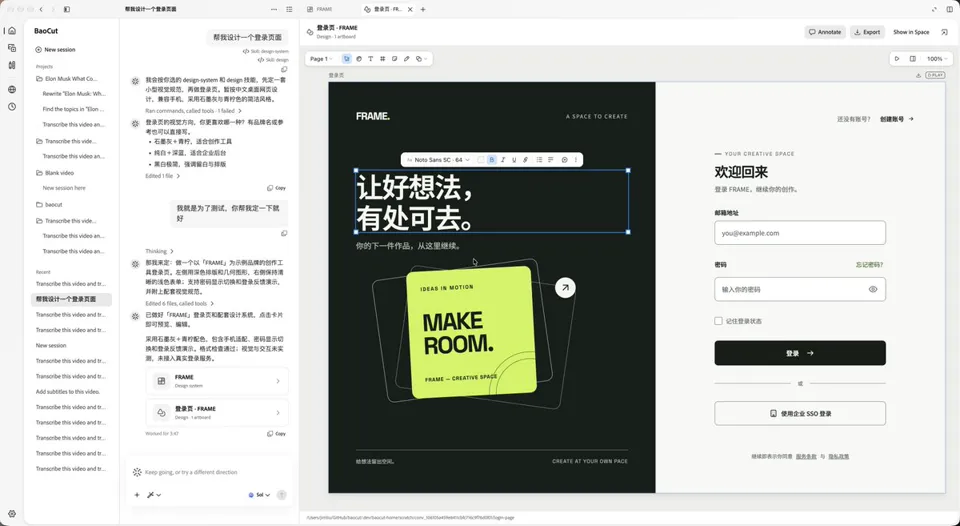
Task: Click the download icon above the artboard
Action: click(918, 75)
